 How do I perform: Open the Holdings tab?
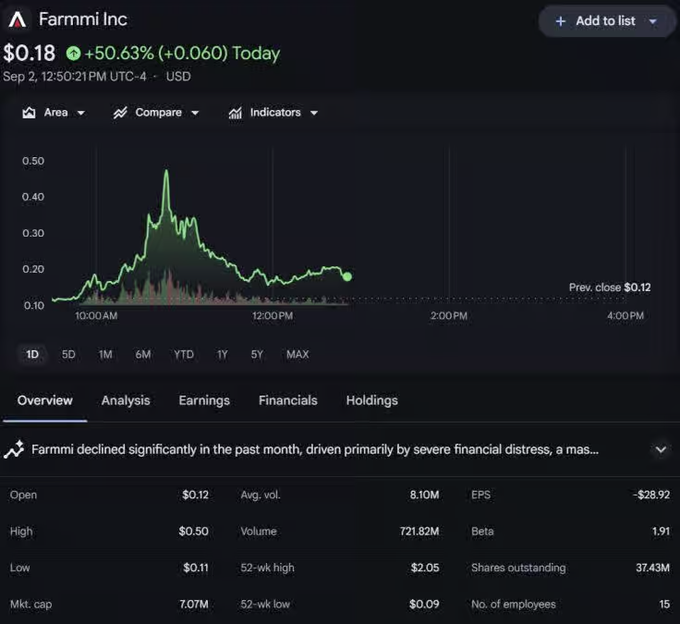pyautogui.click(x=372, y=400)
